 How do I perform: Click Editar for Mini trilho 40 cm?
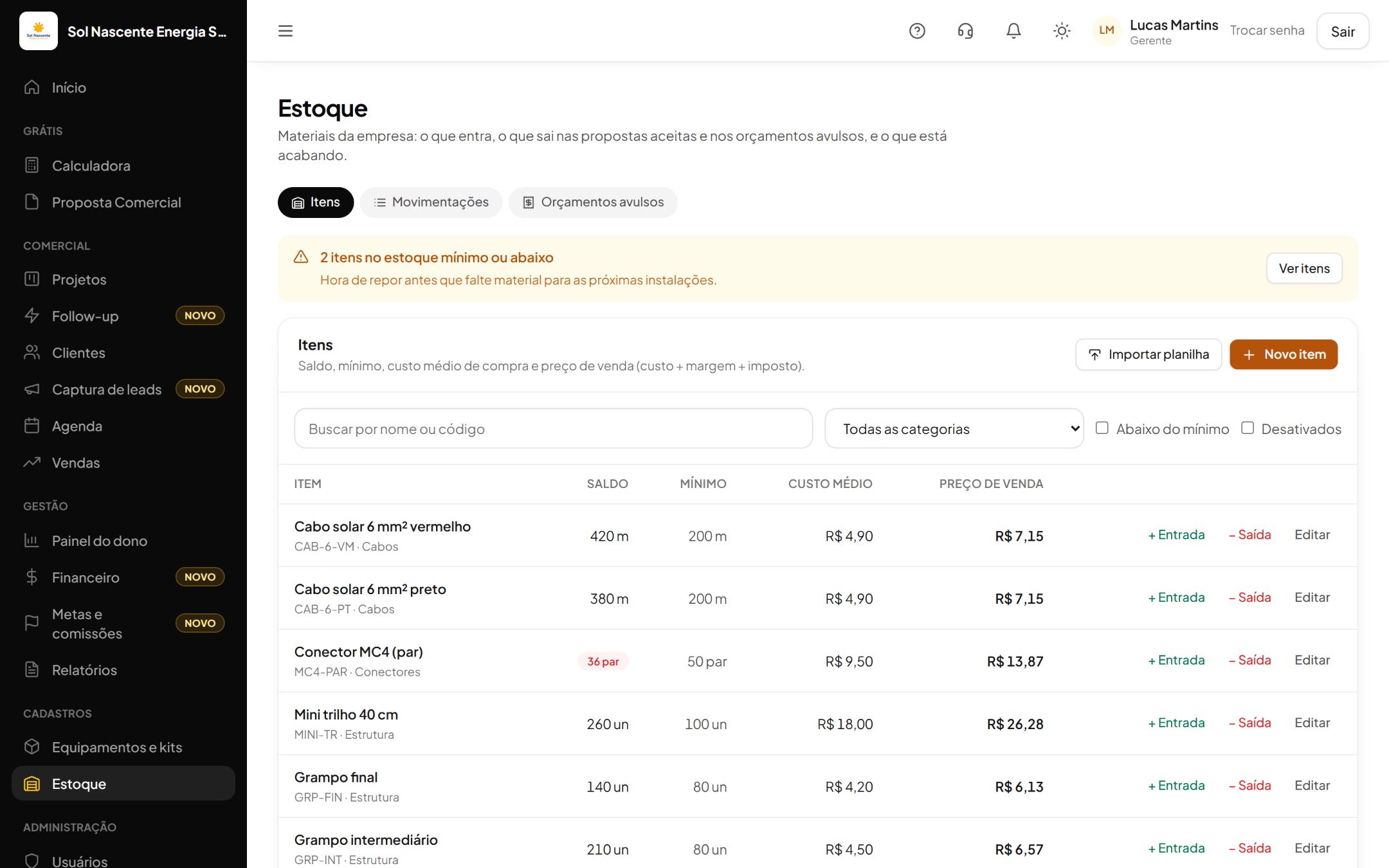tap(1312, 723)
